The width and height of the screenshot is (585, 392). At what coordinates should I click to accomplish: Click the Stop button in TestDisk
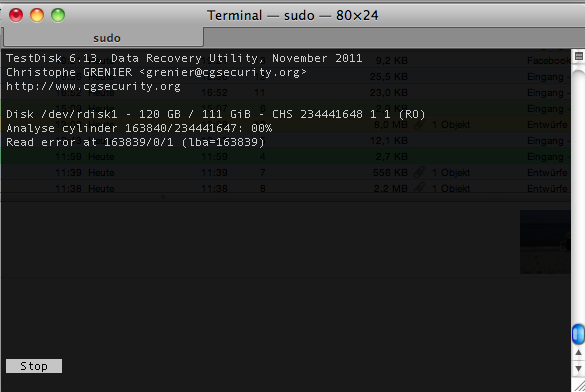pyautogui.click(x=34, y=366)
